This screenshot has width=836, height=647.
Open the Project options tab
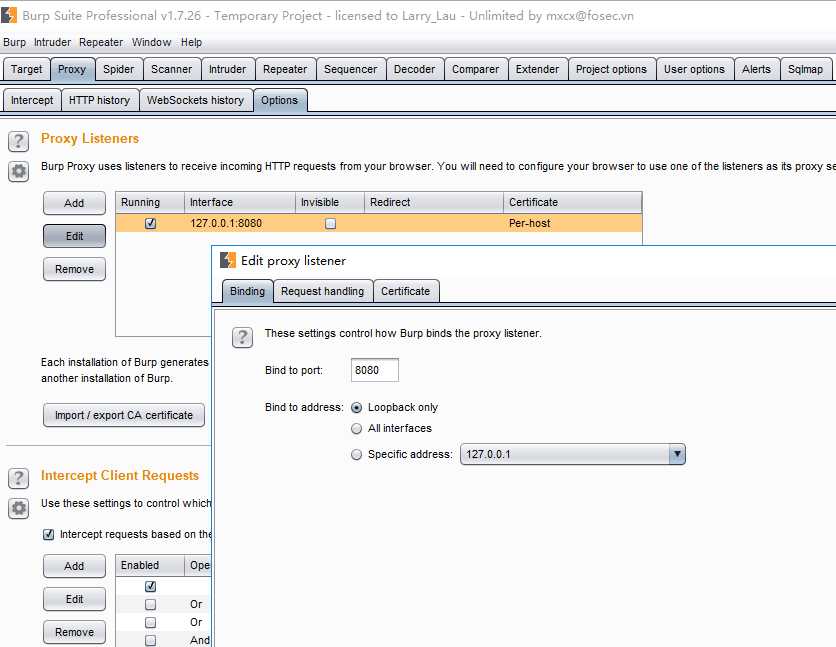(611, 69)
